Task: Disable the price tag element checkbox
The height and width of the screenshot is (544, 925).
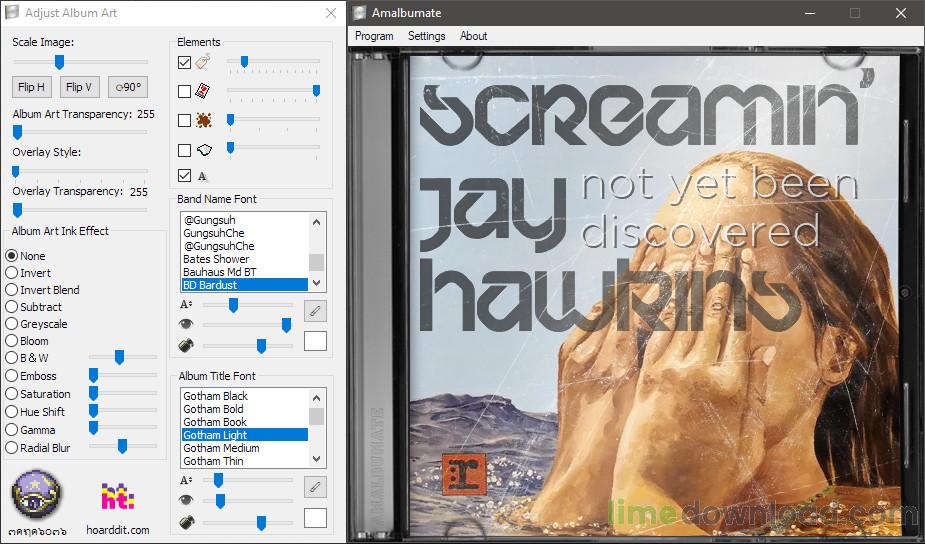Action: (x=184, y=62)
